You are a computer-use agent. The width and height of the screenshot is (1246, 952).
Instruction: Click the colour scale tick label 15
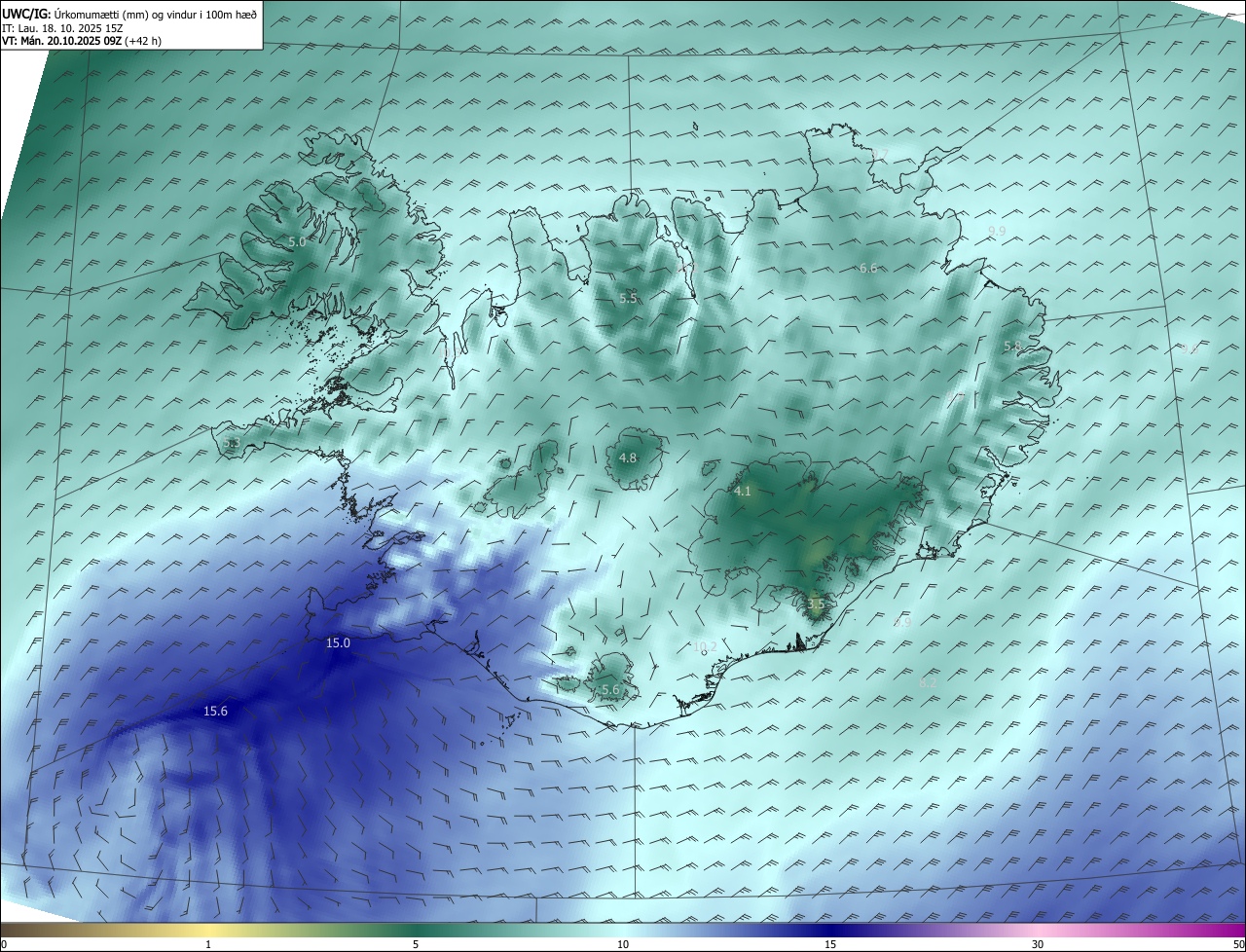pos(830,944)
